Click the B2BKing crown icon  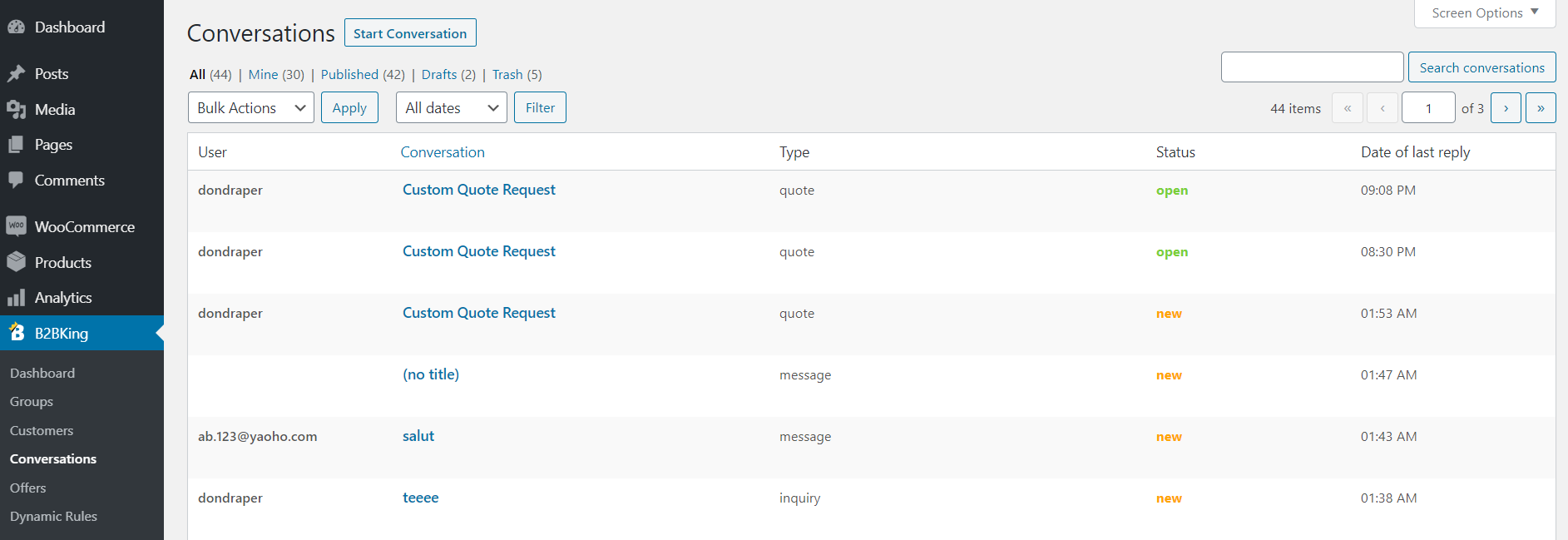(x=17, y=333)
